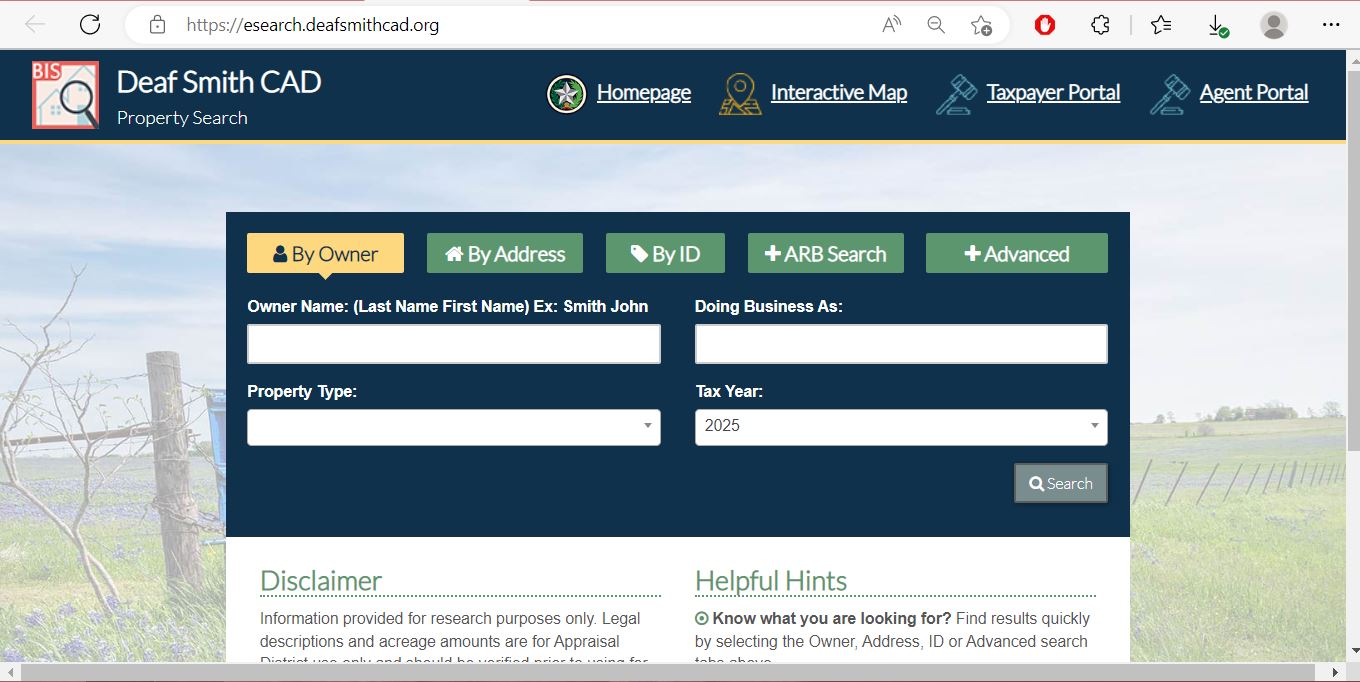The width and height of the screenshot is (1360, 682).
Task: Click the Owner Name input field
Action: 453,344
